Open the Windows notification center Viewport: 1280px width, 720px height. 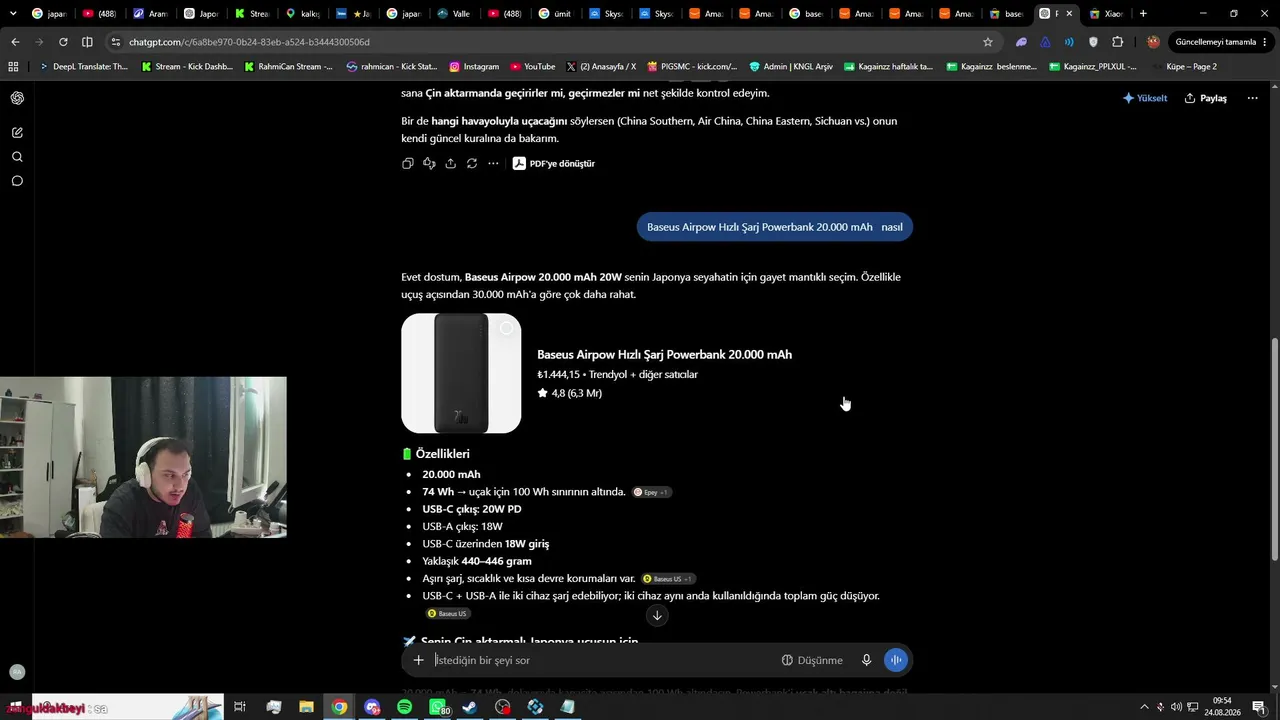pos(1260,707)
